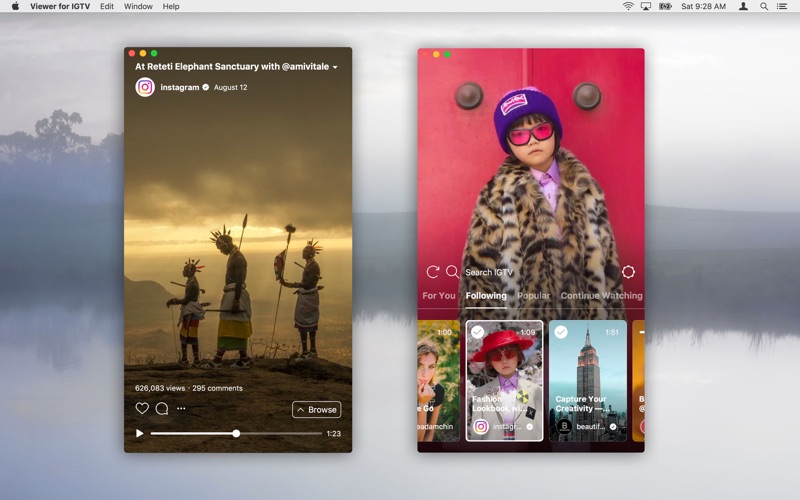Open settings gear in browse window
This screenshot has width=800, height=500.
(x=628, y=272)
